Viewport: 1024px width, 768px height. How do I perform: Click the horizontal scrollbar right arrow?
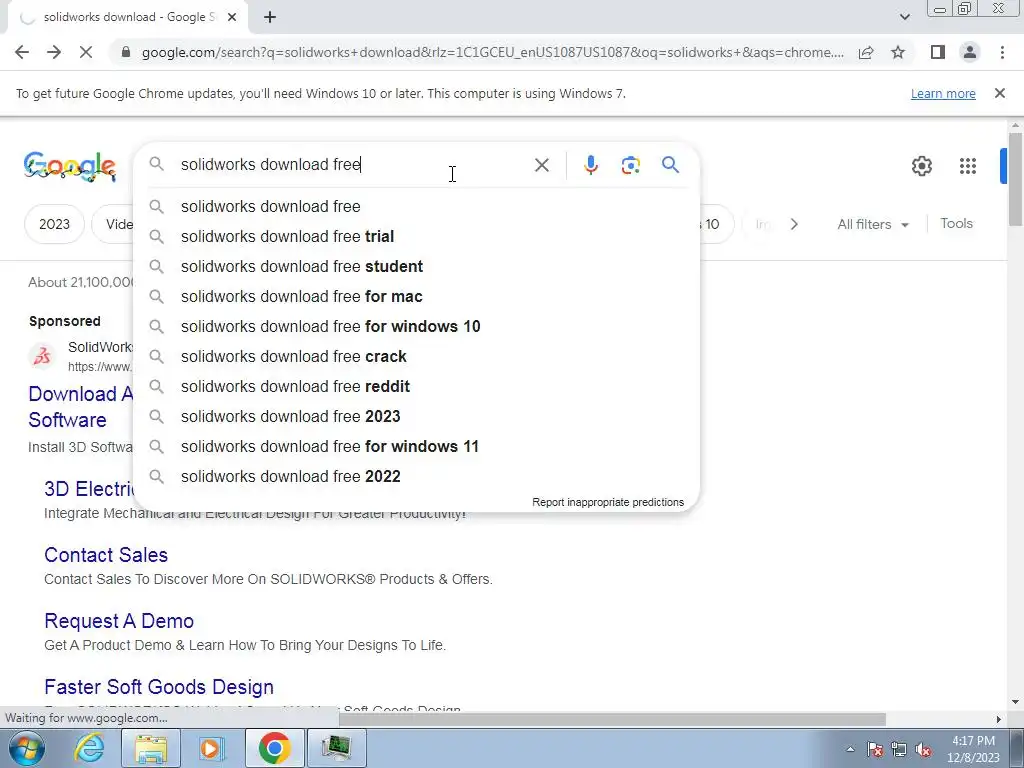(x=998, y=719)
